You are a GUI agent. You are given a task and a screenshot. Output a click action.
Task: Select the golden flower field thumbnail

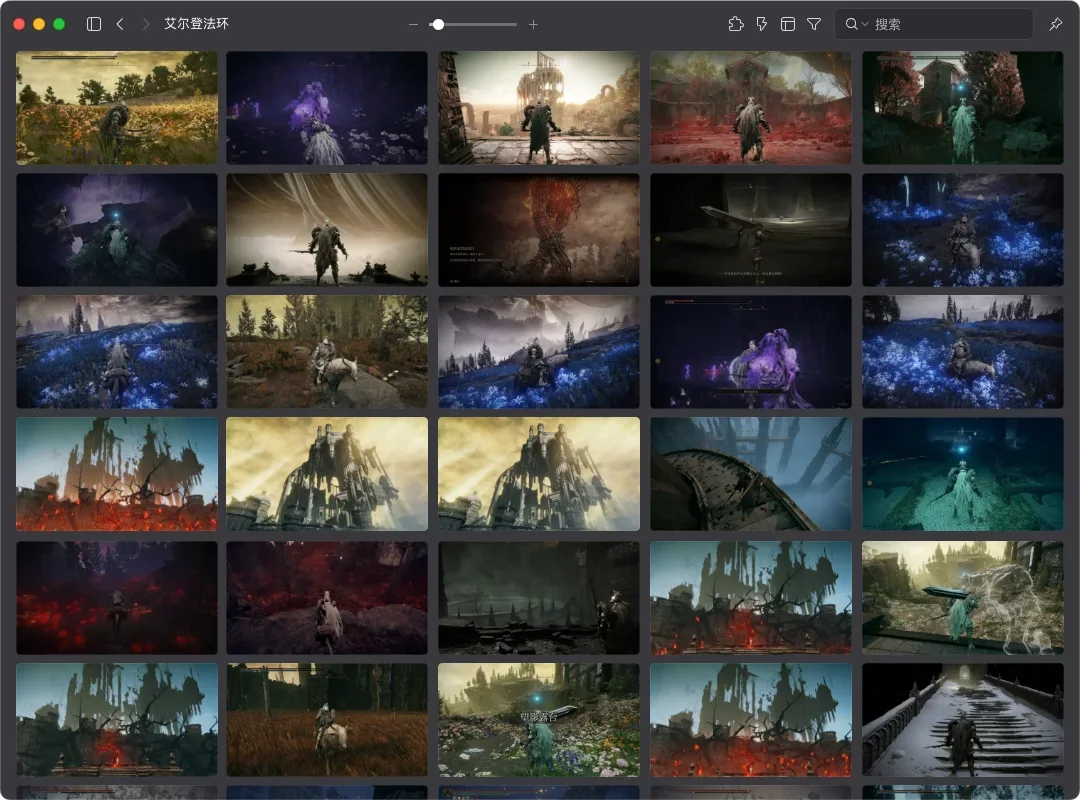click(x=116, y=107)
